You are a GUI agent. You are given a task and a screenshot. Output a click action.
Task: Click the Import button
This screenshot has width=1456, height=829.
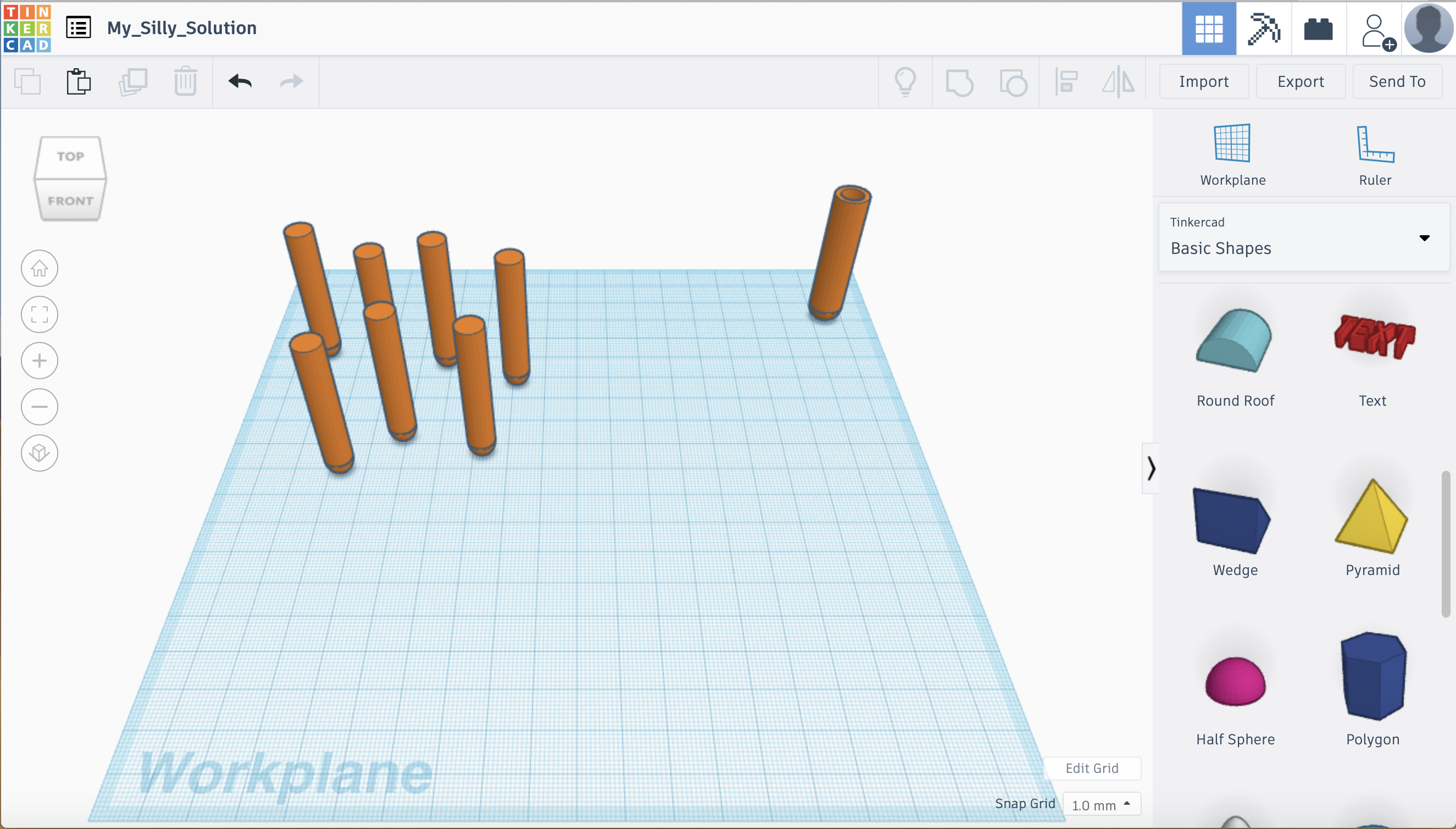tap(1203, 81)
